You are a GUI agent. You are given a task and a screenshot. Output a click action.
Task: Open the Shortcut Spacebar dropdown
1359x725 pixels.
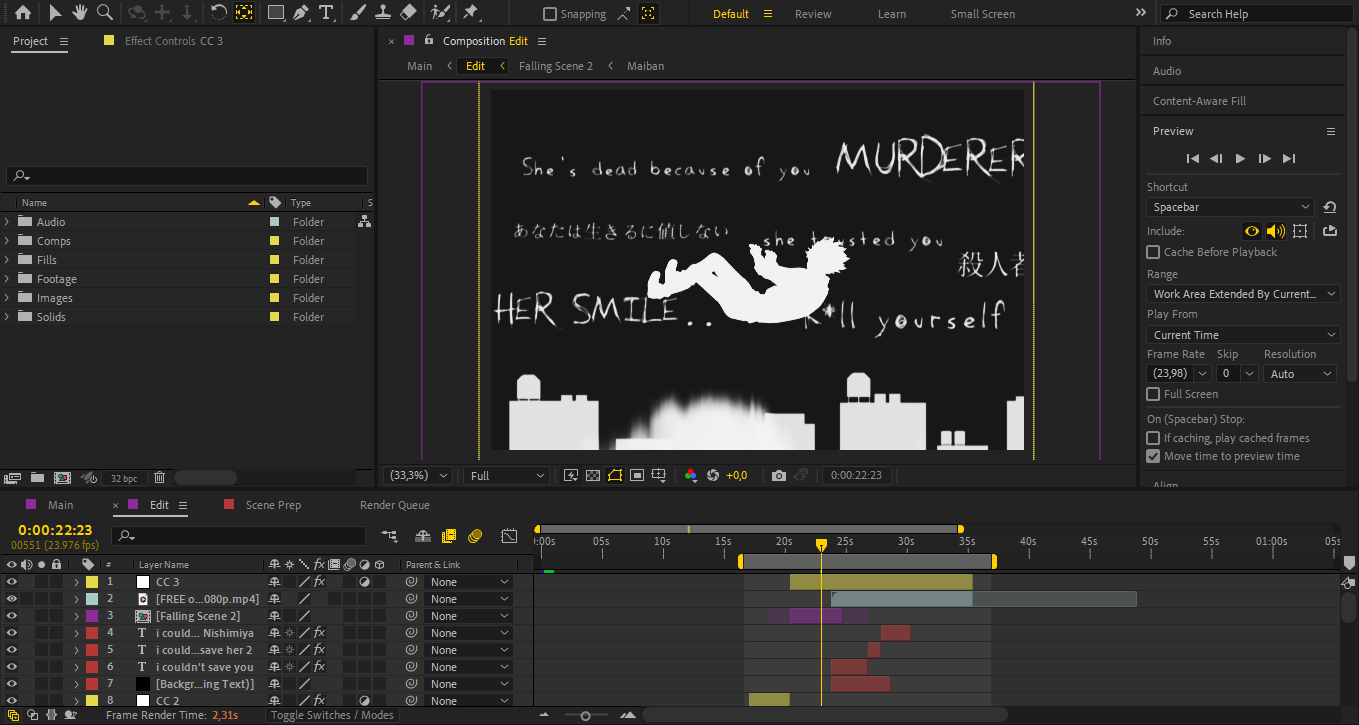tap(1231, 207)
